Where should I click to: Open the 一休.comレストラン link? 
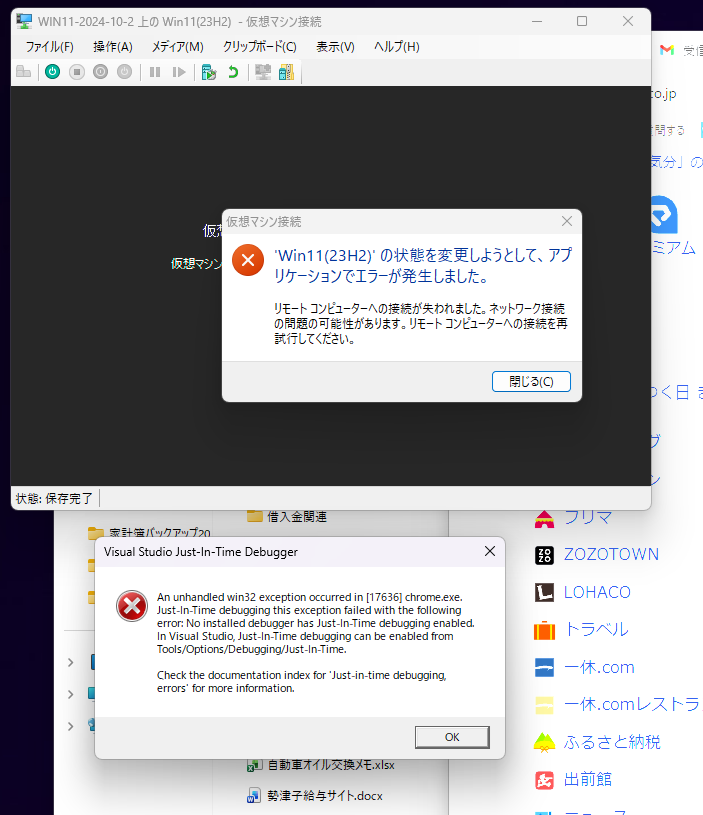pos(633,705)
